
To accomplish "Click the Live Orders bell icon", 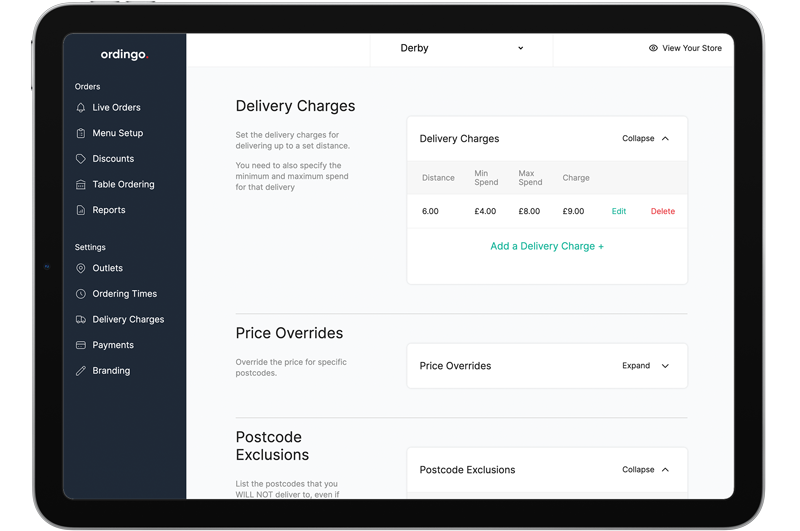I will 81,108.
